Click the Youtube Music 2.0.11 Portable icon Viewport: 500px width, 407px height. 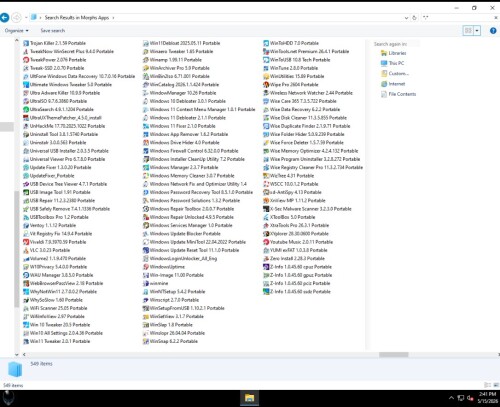[266, 242]
